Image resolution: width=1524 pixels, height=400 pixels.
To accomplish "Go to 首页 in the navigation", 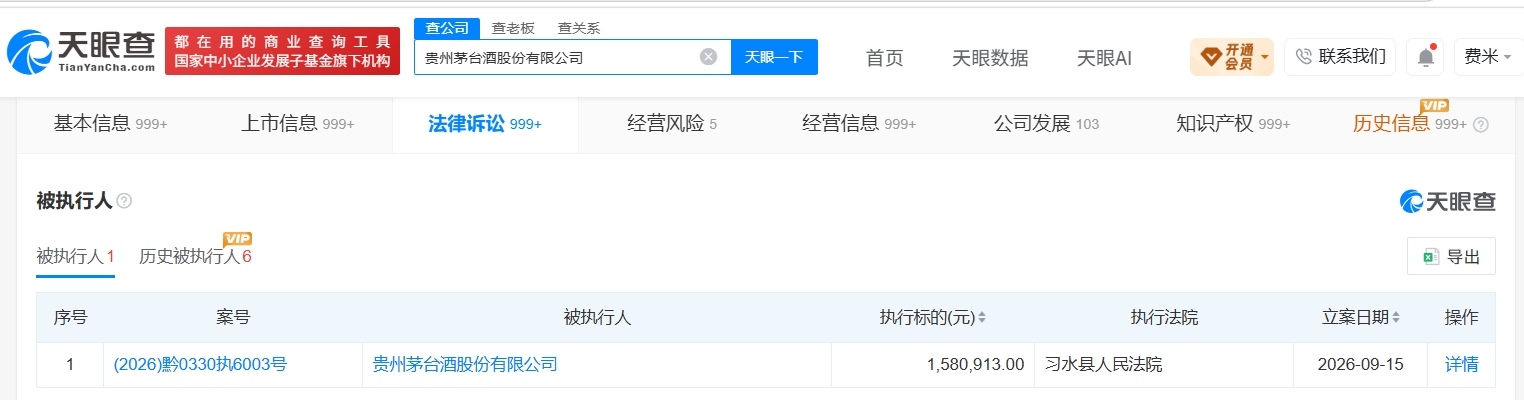I will click(884, 58).
